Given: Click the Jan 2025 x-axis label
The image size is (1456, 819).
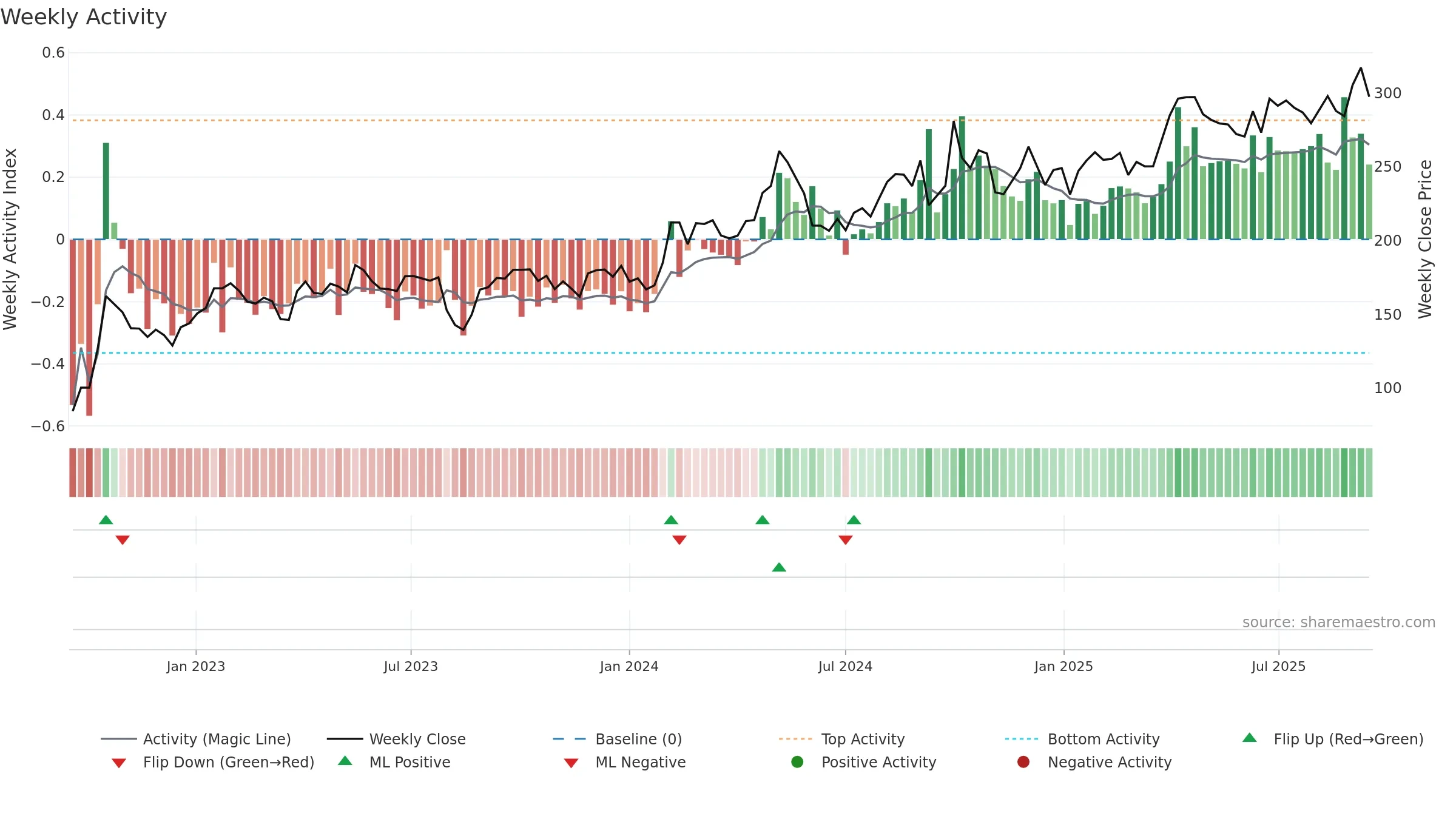Looking at the screenshot, I should click(x=1063, y=666).
